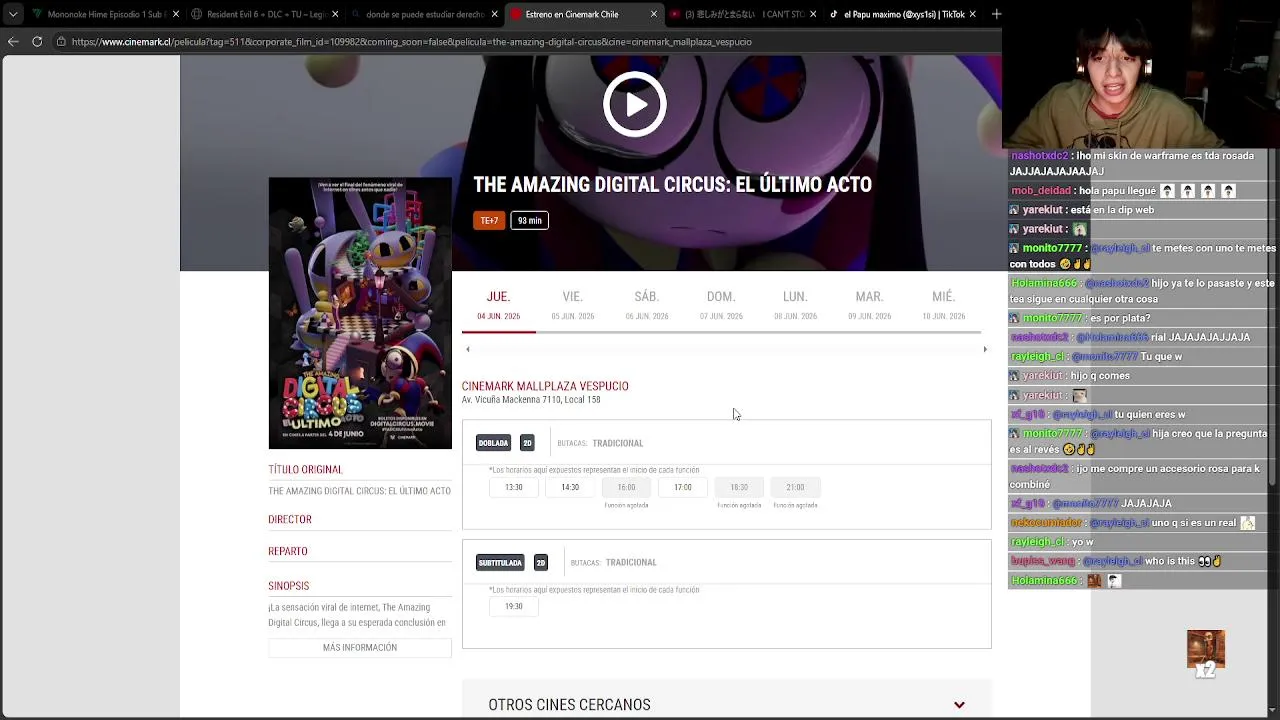Select JUE. 04 JUN. date
Viewport: 1280px width, 720px height.
(x=498, y=306)
